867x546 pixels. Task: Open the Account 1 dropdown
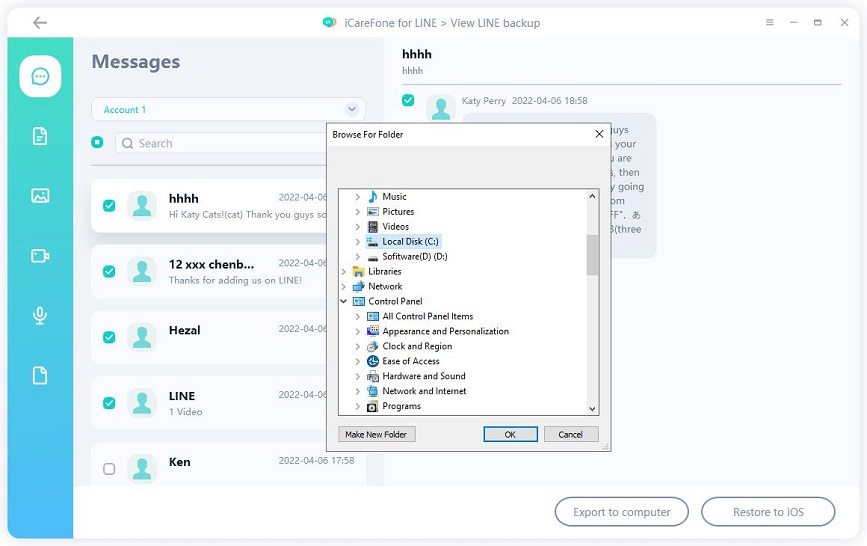(228, 110)
